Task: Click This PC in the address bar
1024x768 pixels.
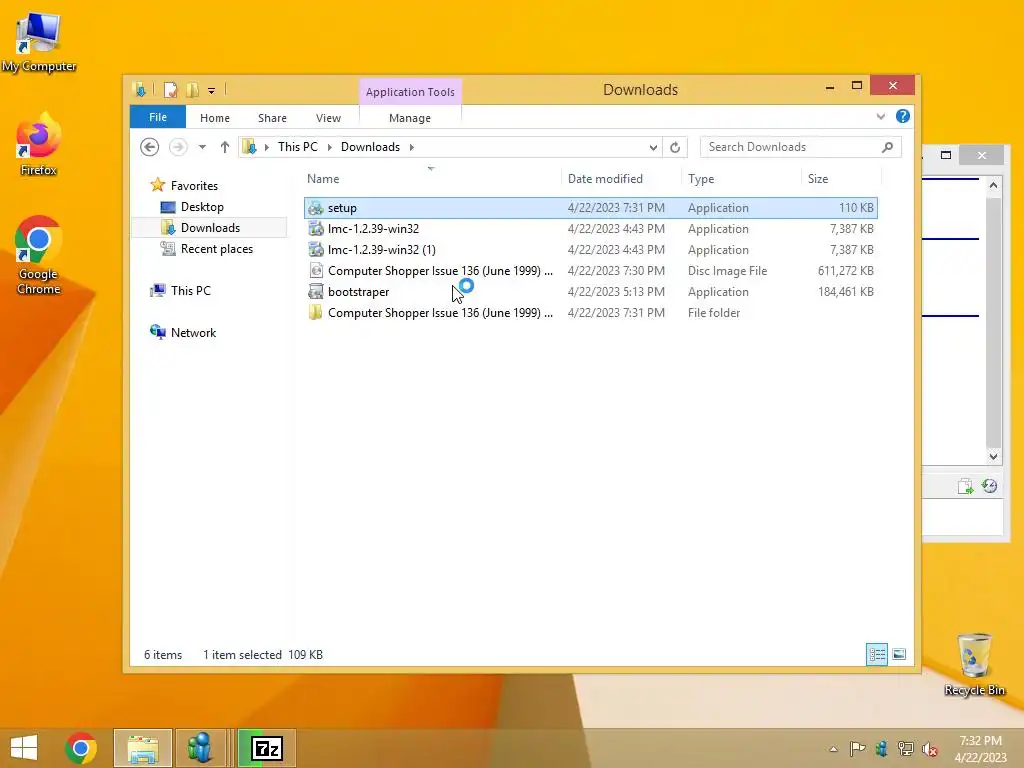Action: click(x=298, y=147)
